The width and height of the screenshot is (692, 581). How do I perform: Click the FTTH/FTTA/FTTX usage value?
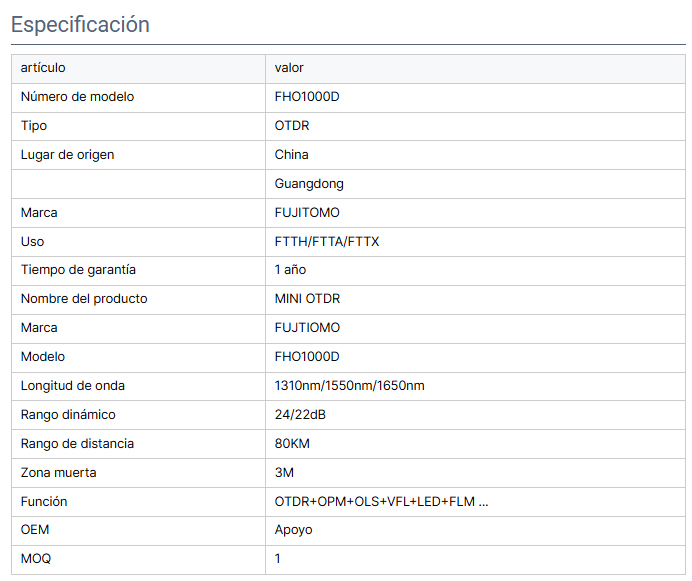point(327,241)
